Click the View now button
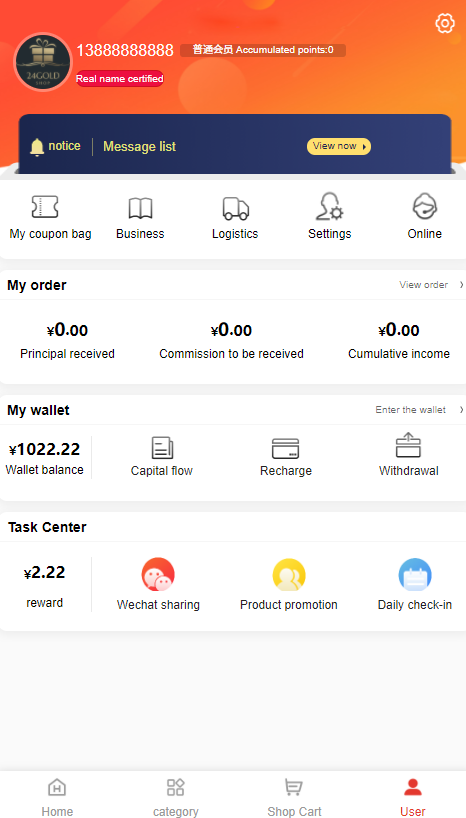This screenshot has width=466, height=818. point(339,146)
